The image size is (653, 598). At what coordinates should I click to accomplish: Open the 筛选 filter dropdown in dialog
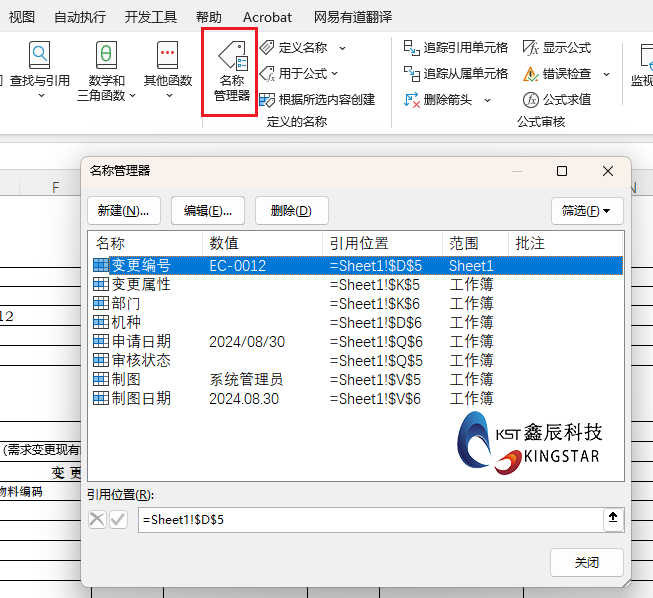[x=587, y=210]
